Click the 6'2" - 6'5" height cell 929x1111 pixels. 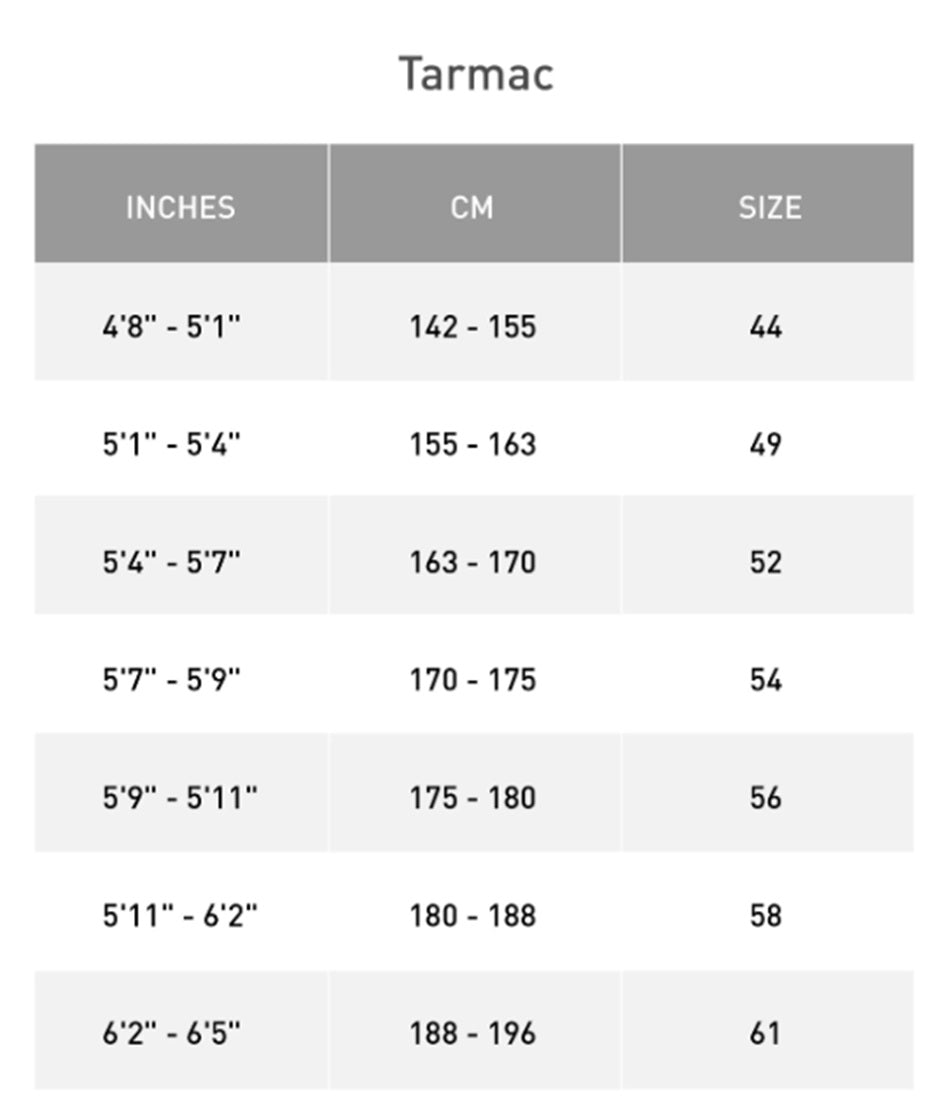tap(172, 1033)
